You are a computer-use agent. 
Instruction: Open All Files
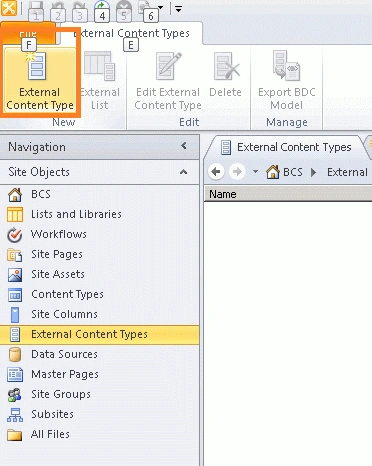click(100, 434)
